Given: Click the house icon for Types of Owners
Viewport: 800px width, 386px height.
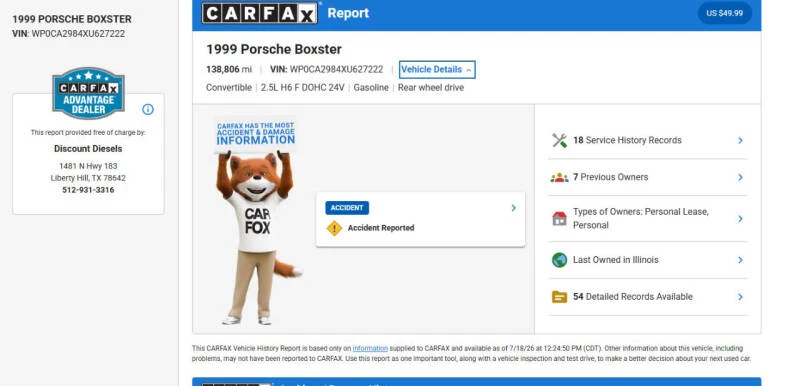Looking at the screenshot, I should 559,219.
